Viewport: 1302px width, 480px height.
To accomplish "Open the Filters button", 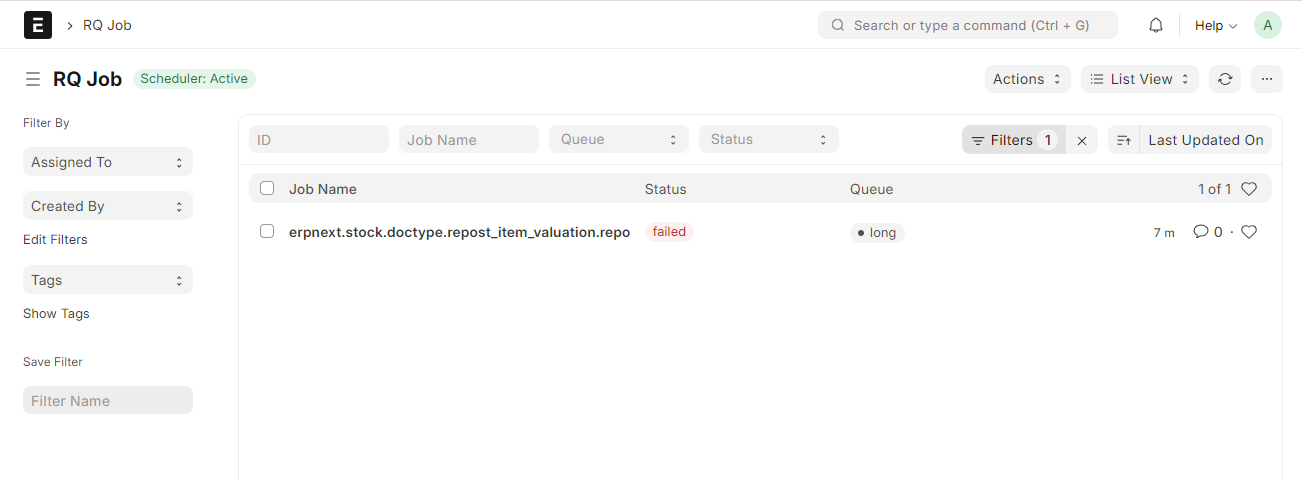I will point(1013,140).
